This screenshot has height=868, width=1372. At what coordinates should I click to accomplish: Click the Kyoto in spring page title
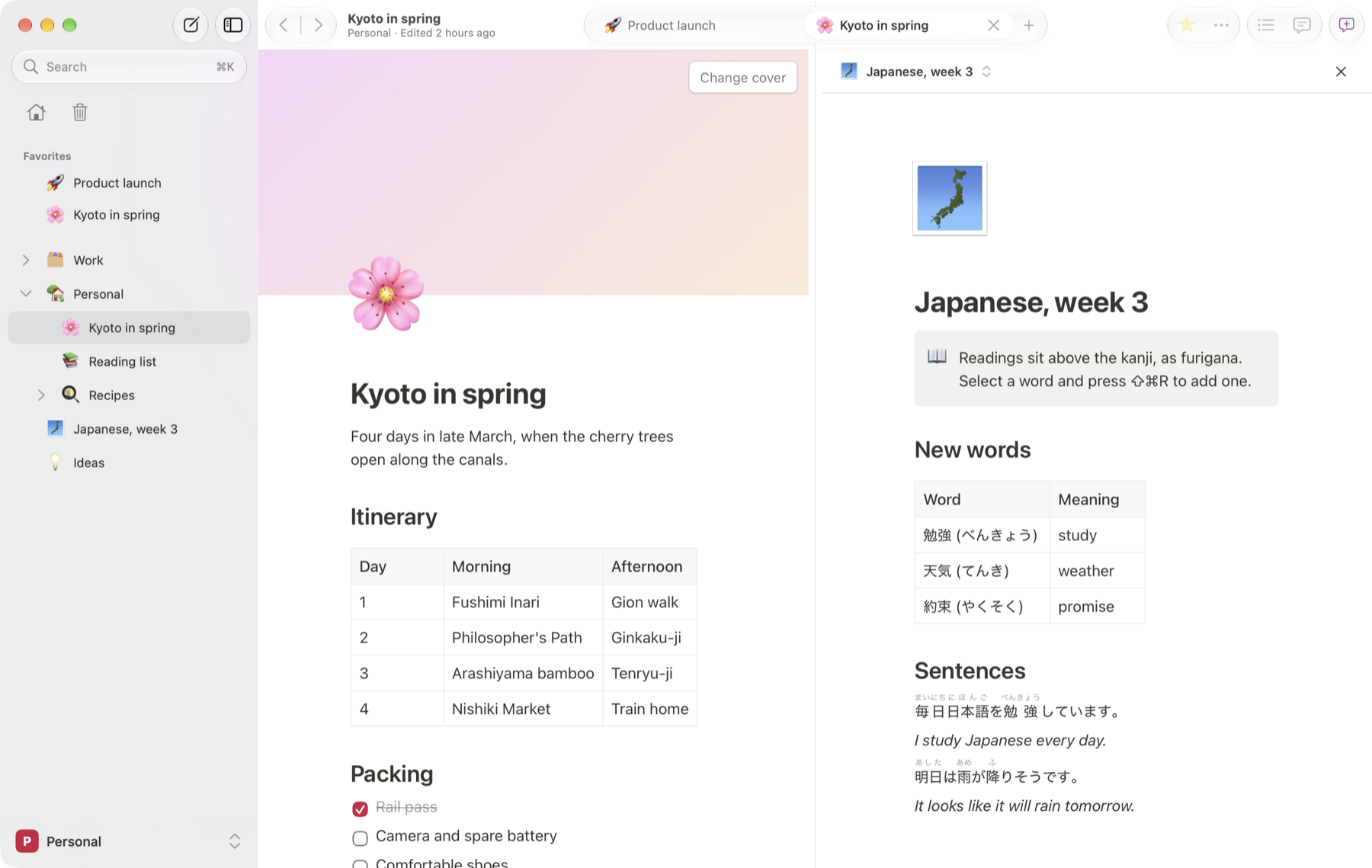tap(448, 394)
